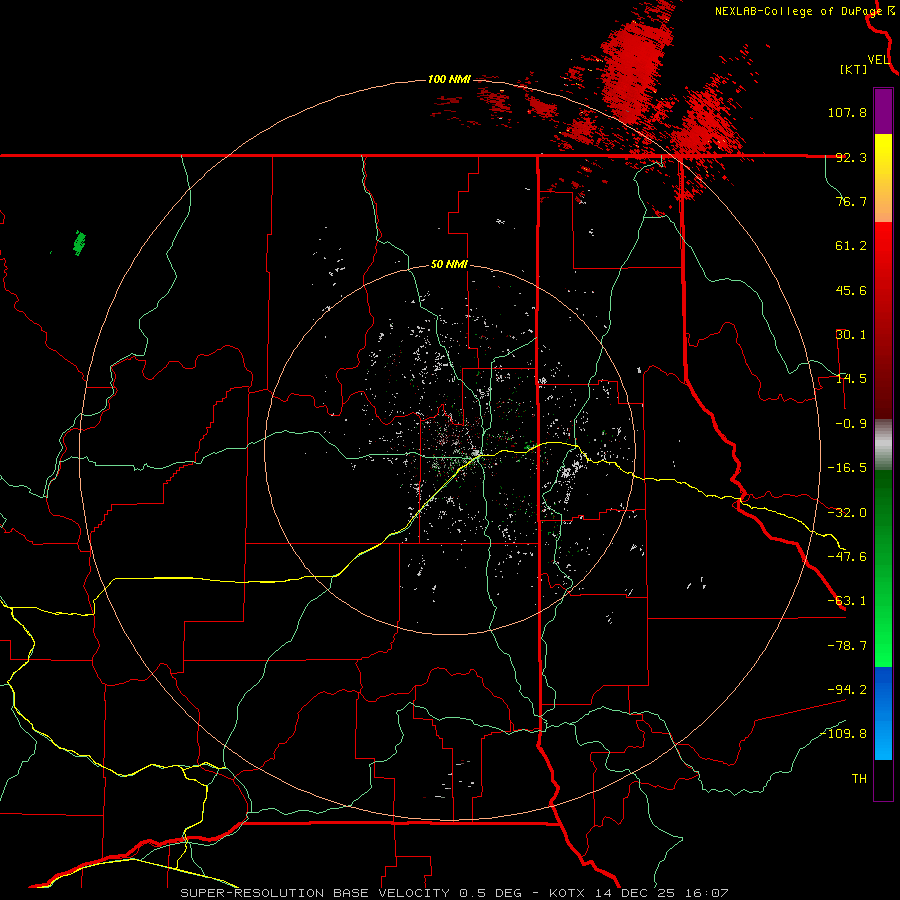This screenshot has width=900, height=900.
Task: Click the TH legend label
Action: [859, 778]
